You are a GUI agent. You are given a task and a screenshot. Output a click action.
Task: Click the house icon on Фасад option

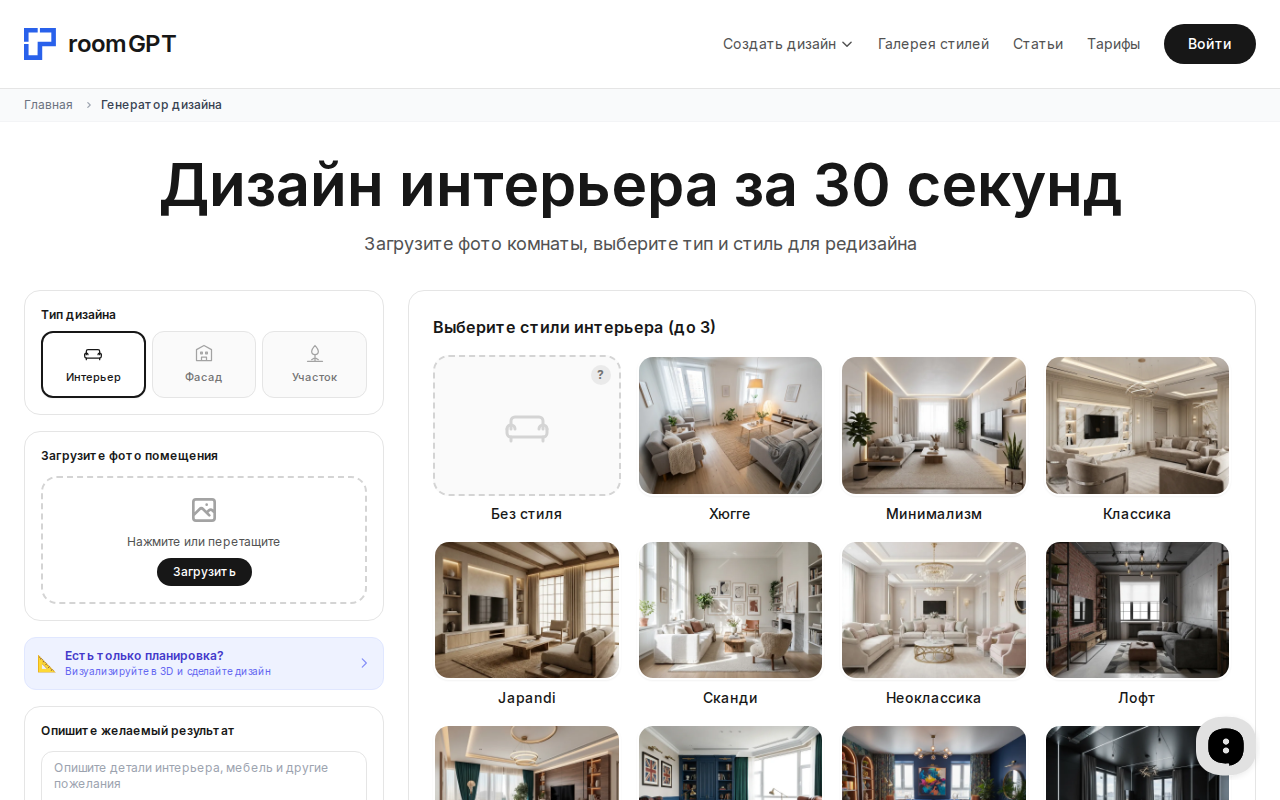pos(204,353)
